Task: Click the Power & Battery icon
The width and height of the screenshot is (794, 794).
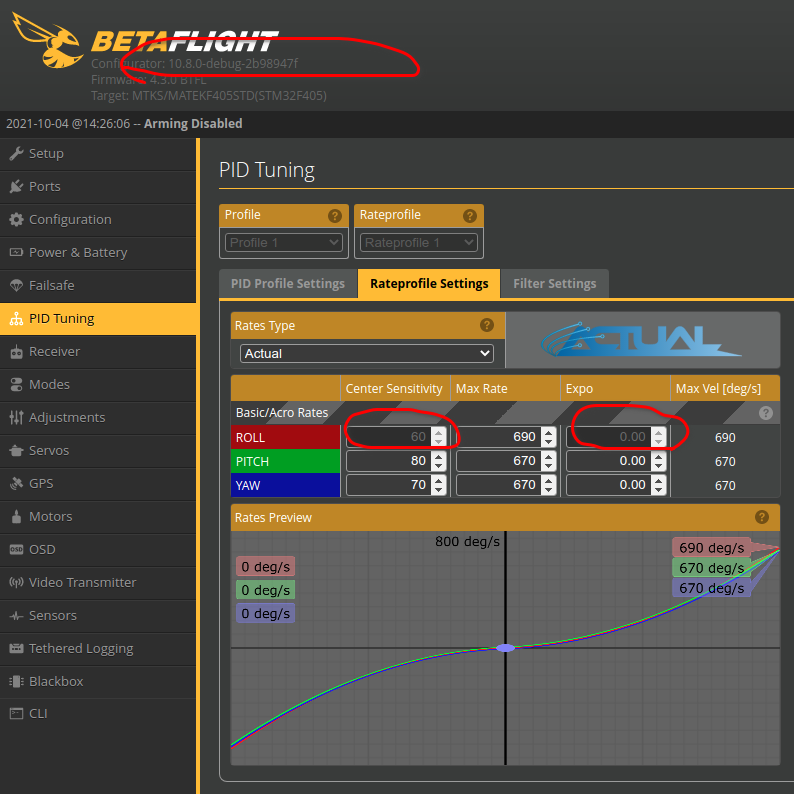Action: (x=16, y=252)
